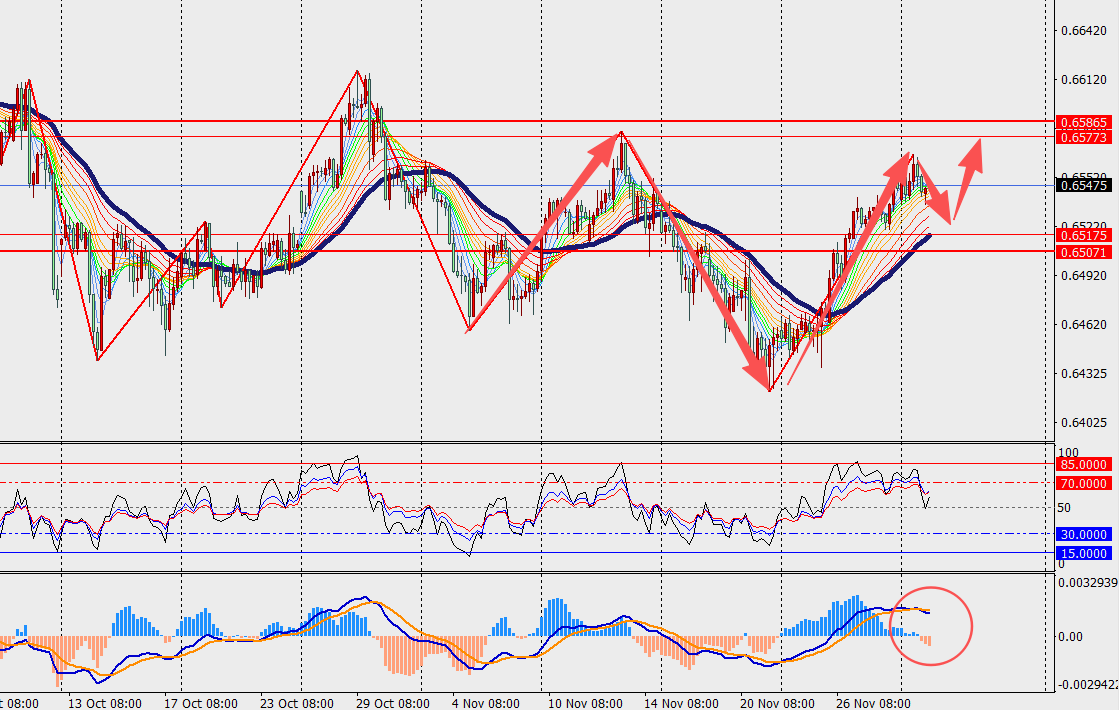Viewport: 1120px width, 710px height.
Task: Click the 85.0000 overbought level label
Action: [1083, 464]
